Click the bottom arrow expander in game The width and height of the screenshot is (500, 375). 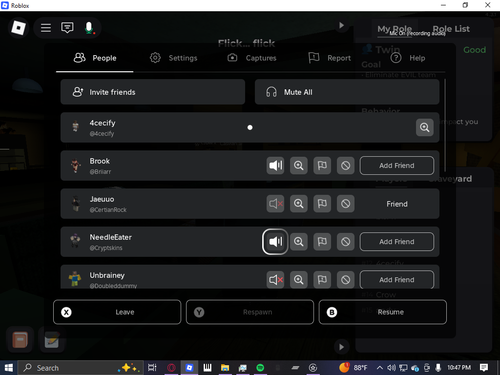point(341,347)
